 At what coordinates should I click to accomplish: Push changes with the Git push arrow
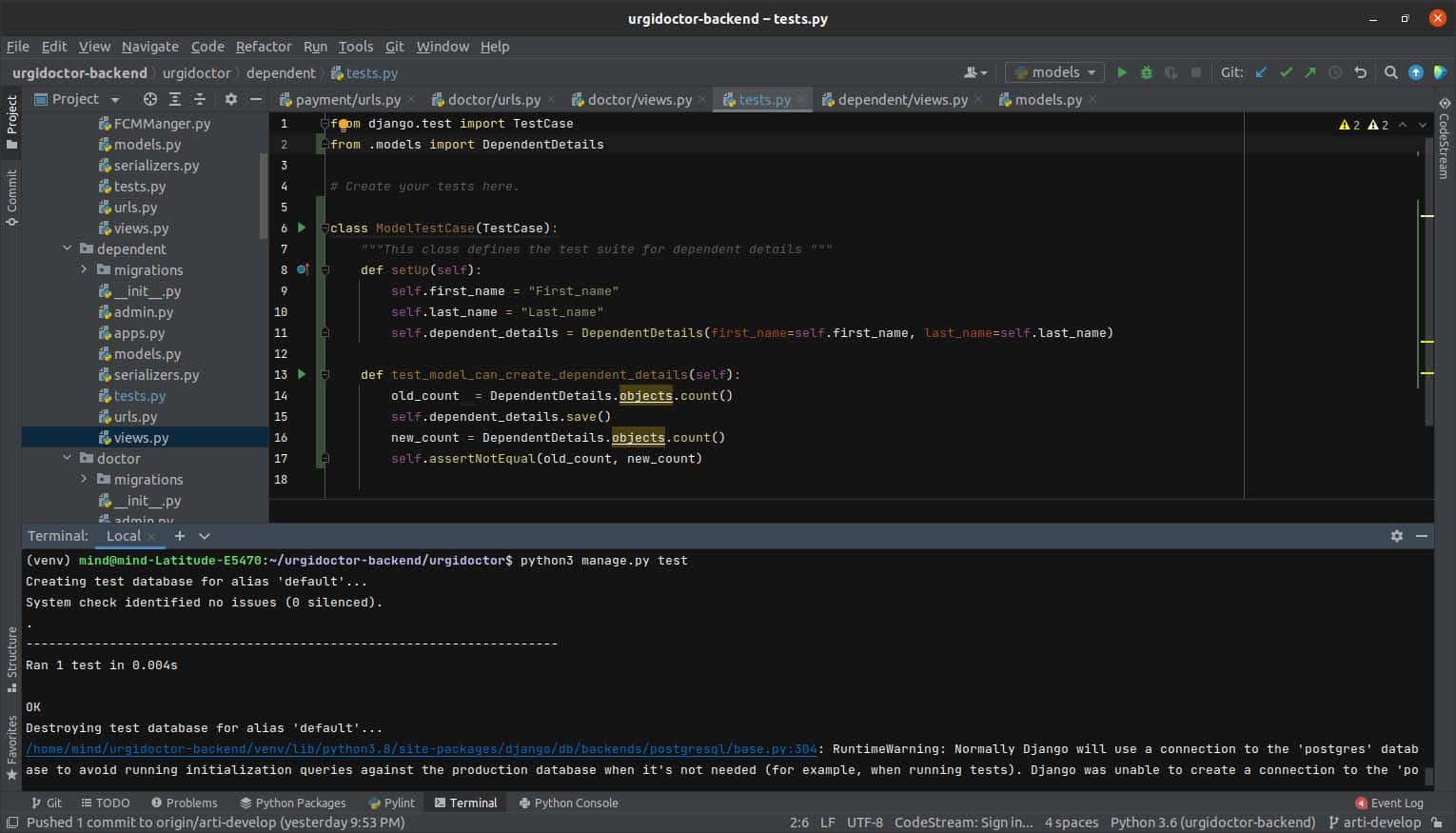(x=1310, y=72)
